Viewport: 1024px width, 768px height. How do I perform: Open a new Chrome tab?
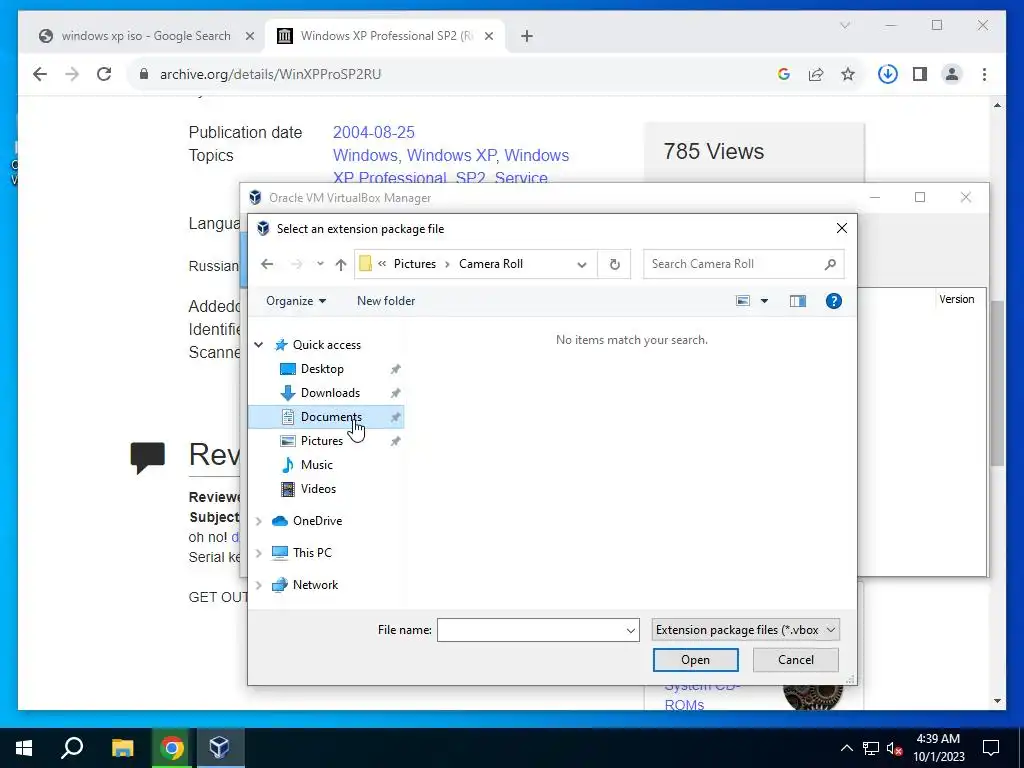[527, 36]
